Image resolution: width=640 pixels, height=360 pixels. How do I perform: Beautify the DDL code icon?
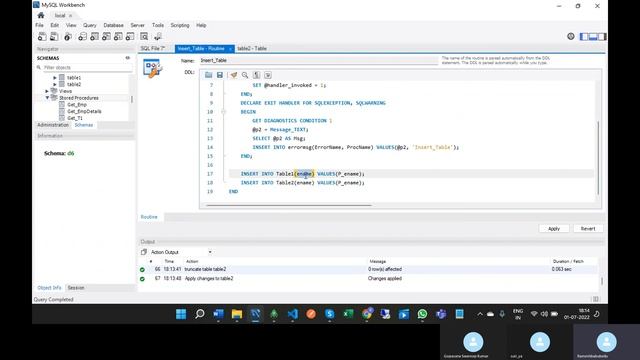coord(233,75)
